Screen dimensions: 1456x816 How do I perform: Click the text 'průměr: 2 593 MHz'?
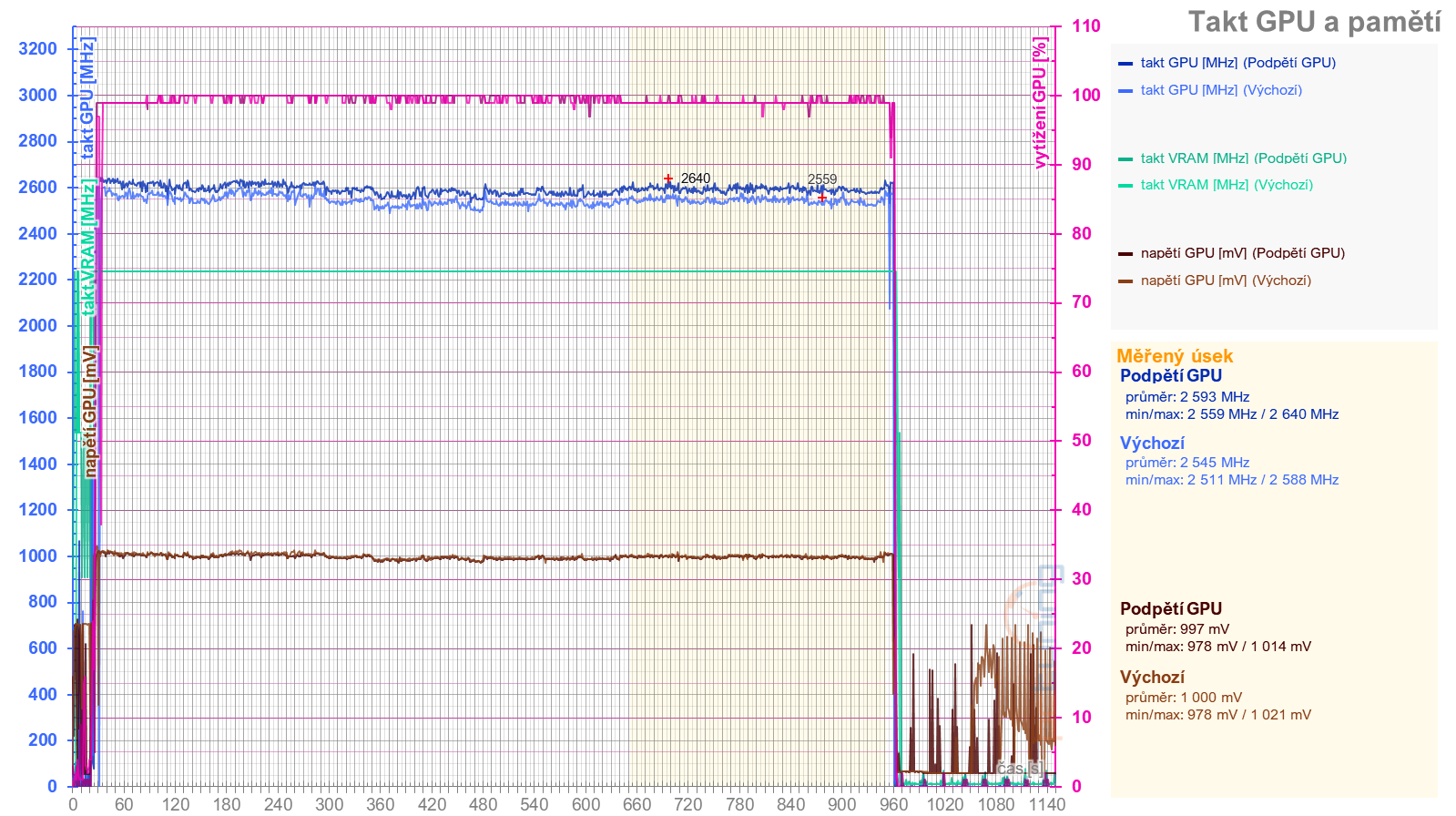[1187, 397]
